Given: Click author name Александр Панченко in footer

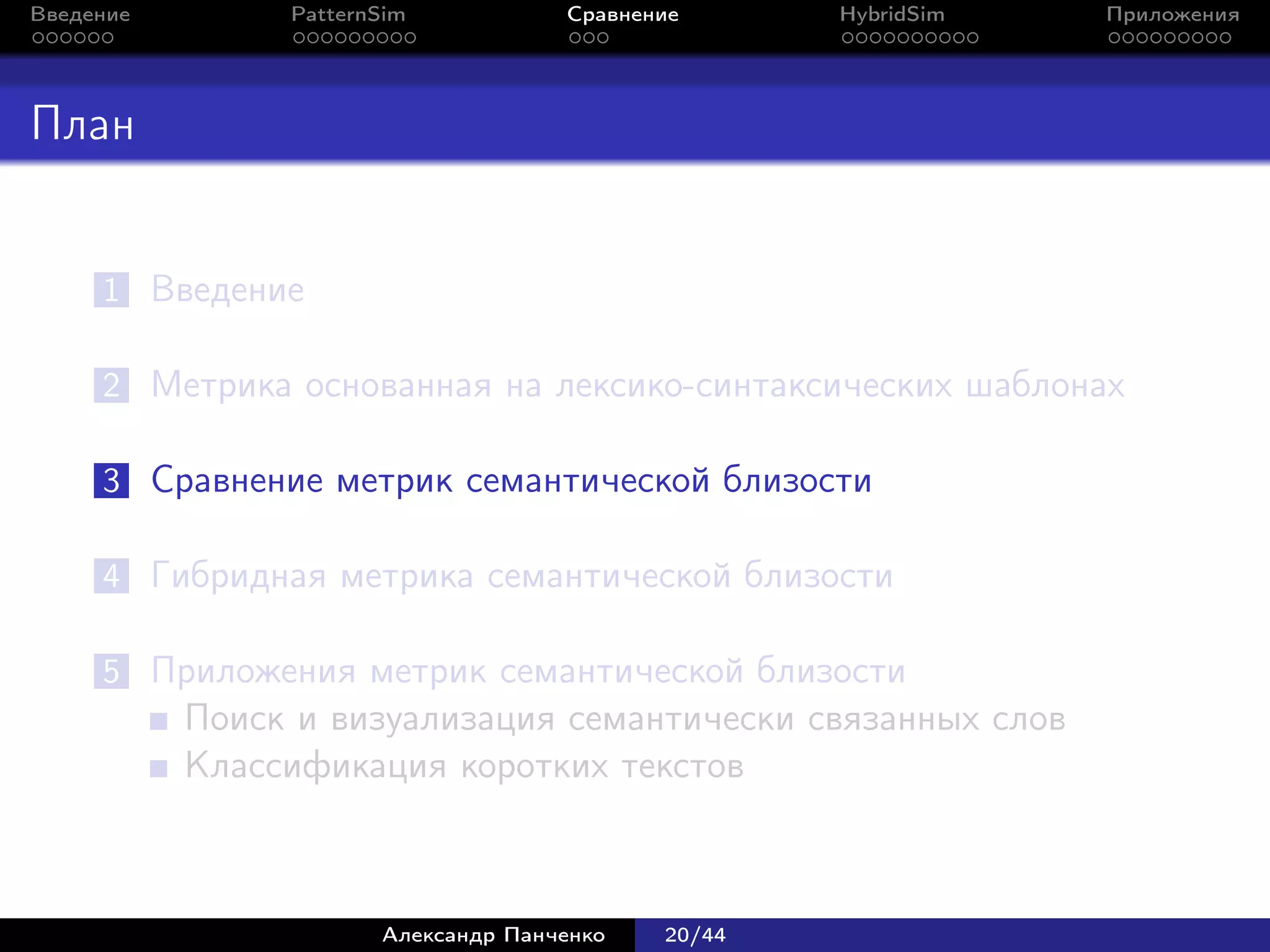Looking at the screenshot, I should (494, 935).
